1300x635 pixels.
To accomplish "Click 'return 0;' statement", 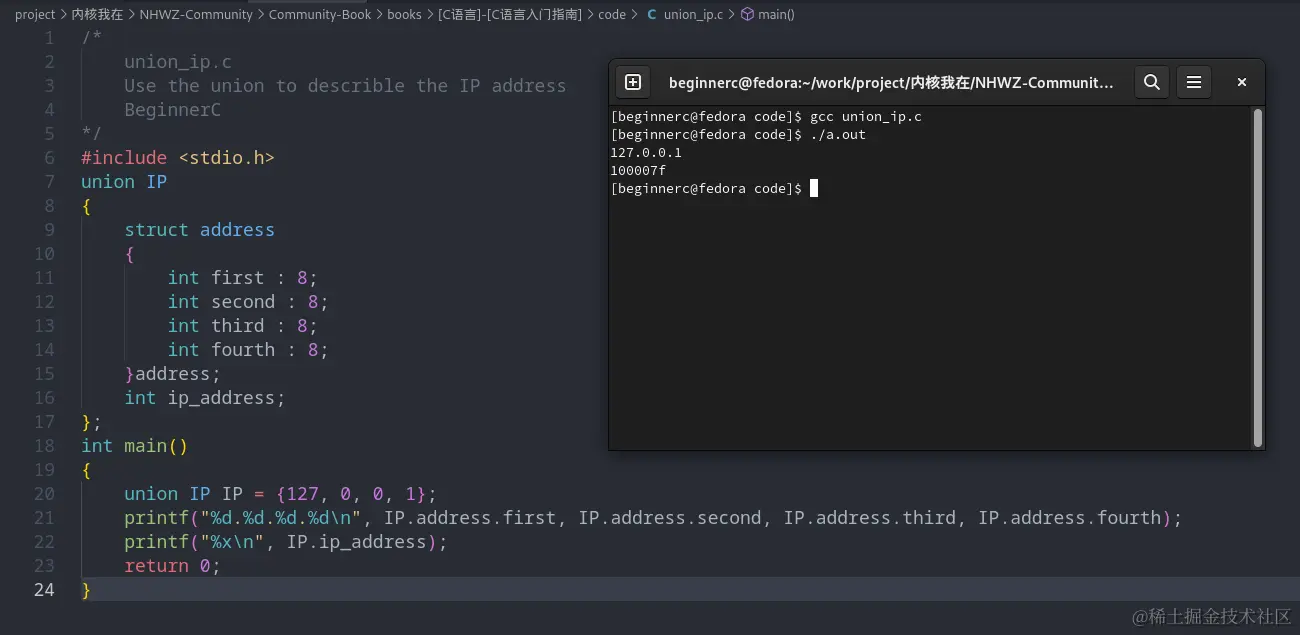I will point(172,566).
